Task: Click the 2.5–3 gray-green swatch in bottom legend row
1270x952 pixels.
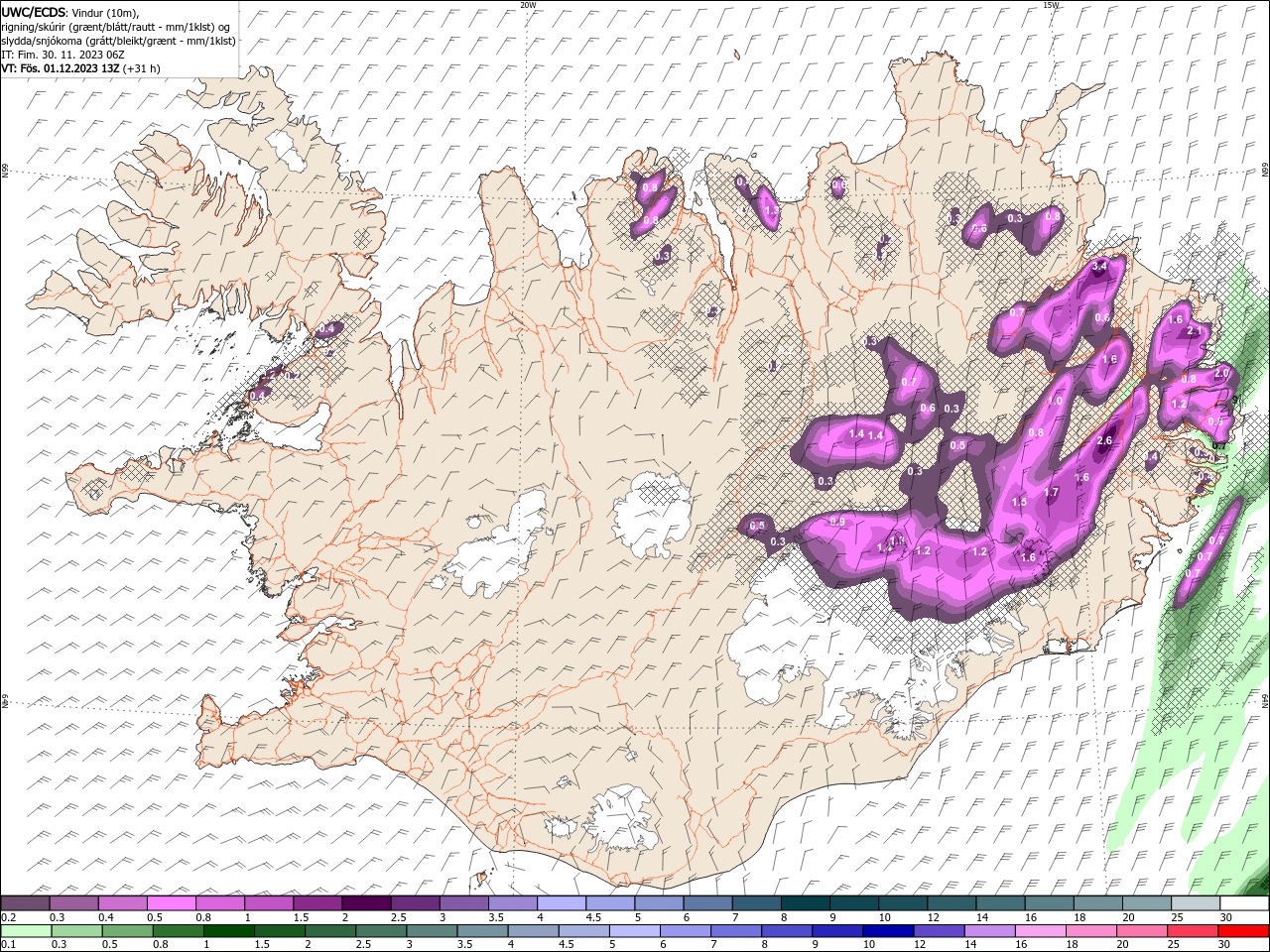Action: 381,931
